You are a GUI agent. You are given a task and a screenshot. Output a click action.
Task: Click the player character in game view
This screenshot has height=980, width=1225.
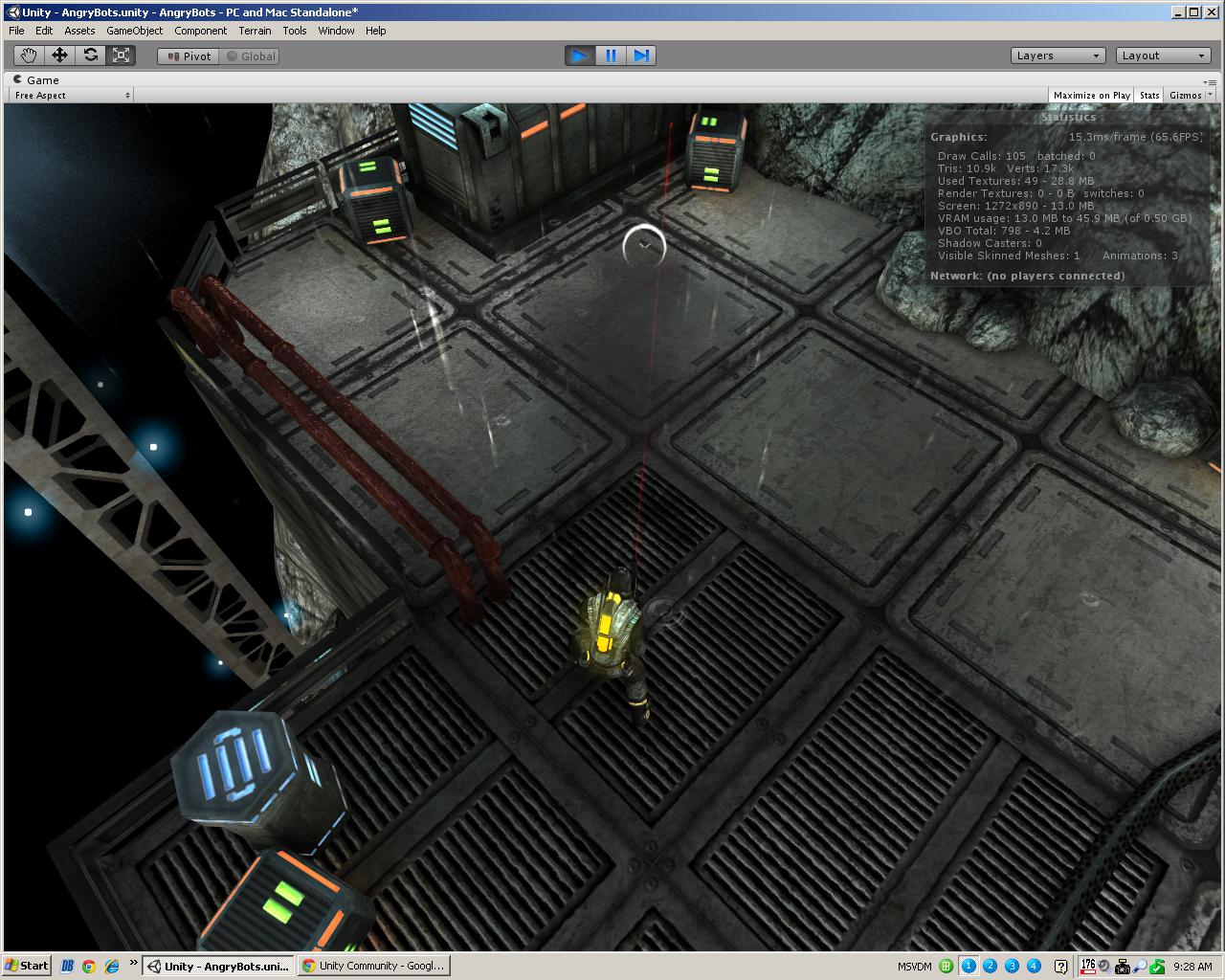(x=612, y=643)
